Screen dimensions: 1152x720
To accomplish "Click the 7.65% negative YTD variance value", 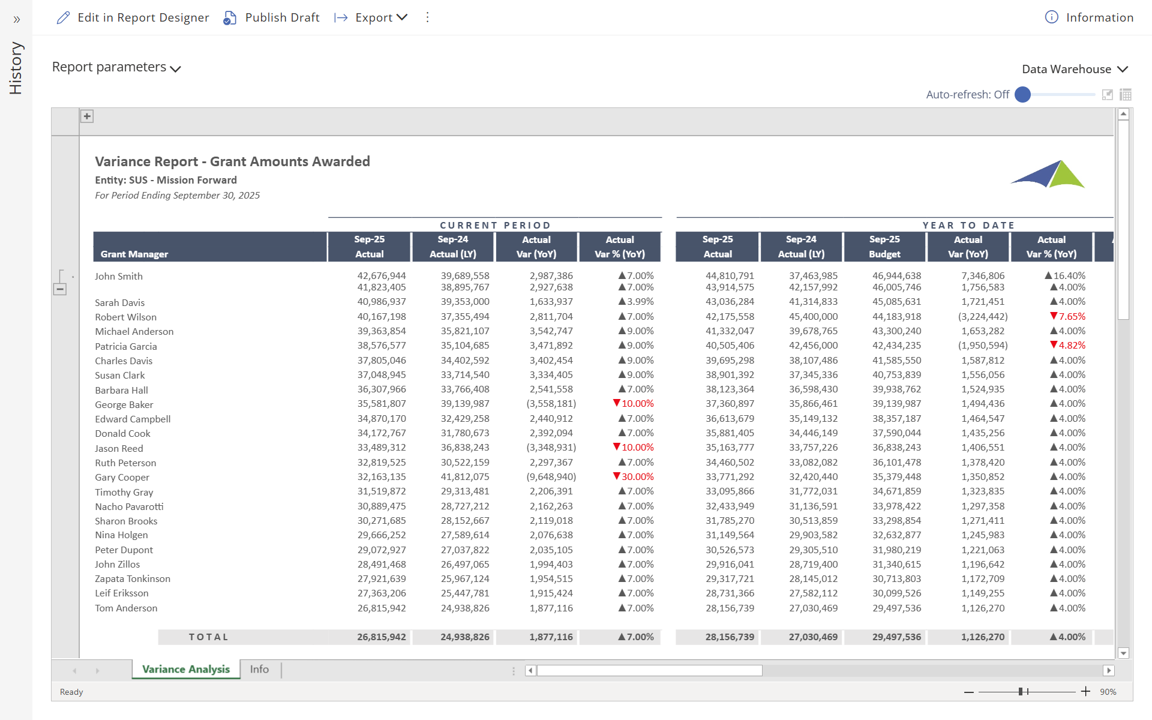I will (1068, 317).
